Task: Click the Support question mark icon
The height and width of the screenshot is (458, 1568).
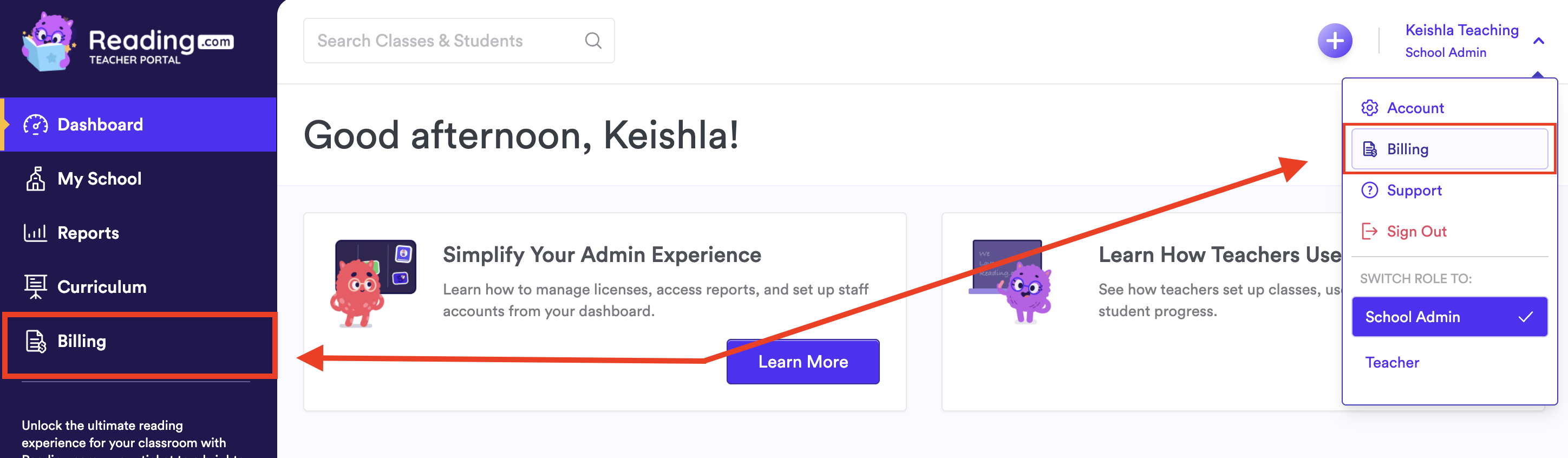Action: coord(1369,191)
